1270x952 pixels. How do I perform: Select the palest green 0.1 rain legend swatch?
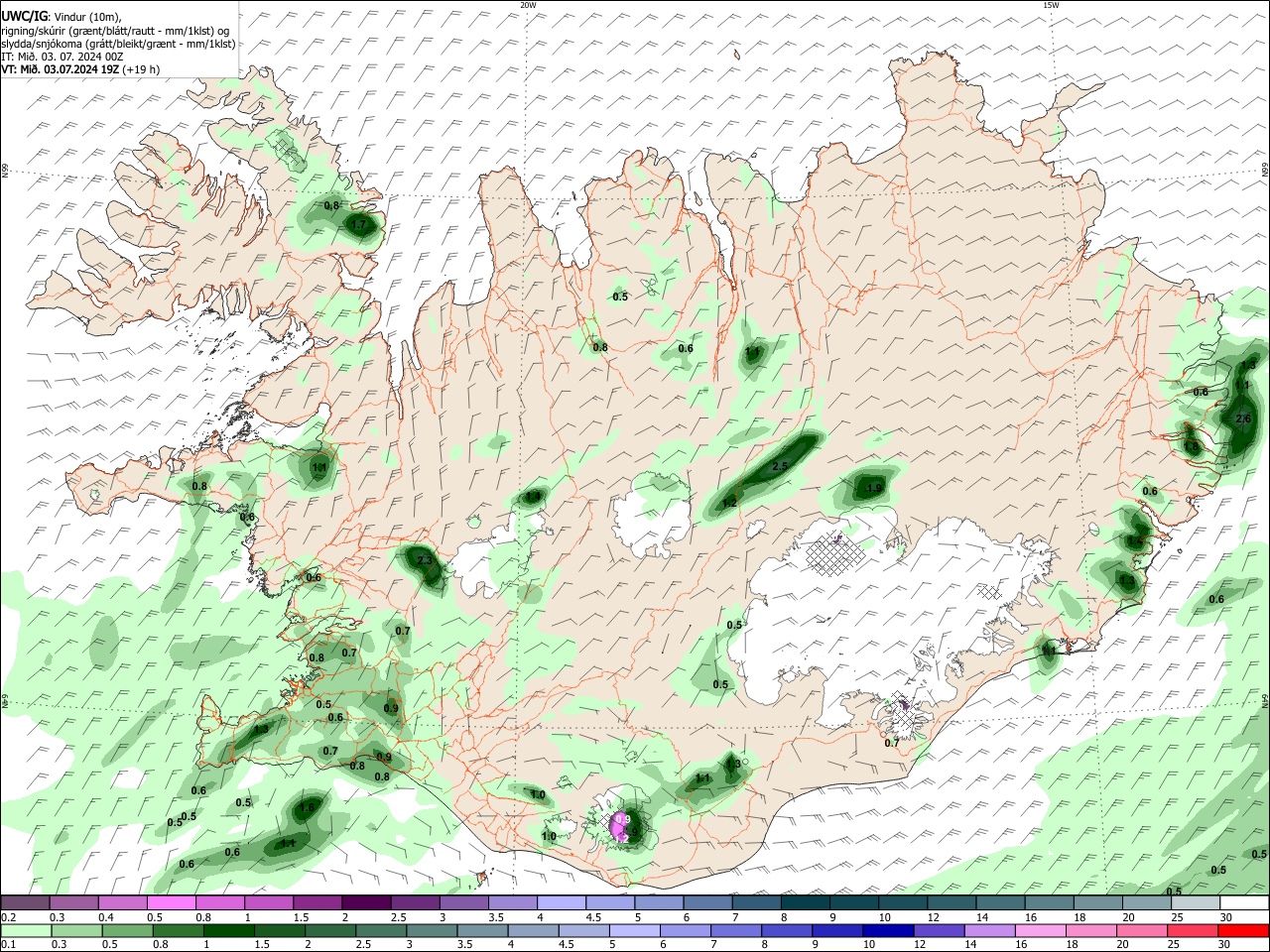pyautogui.click(x=25, y=930)
